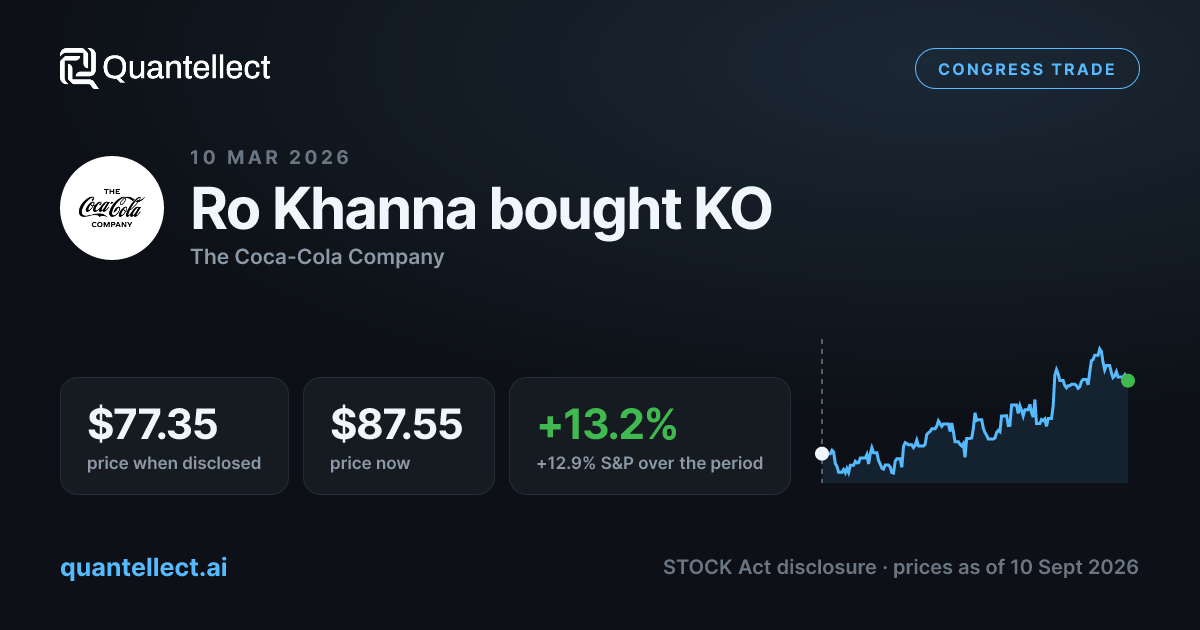Open the quantellect.ai link

143,567
